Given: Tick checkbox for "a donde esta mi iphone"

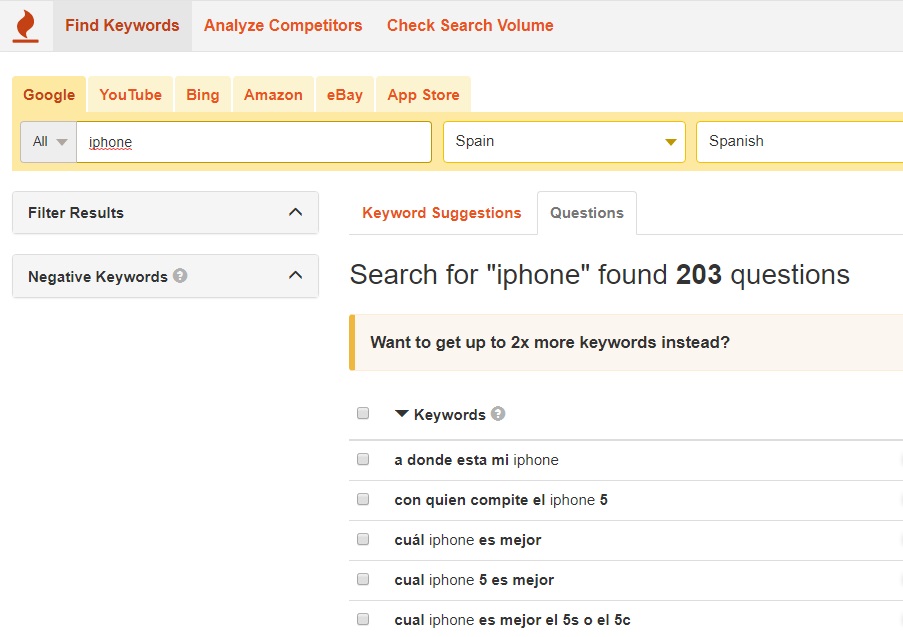Looking at the screenshot, I should coord(363,460).
